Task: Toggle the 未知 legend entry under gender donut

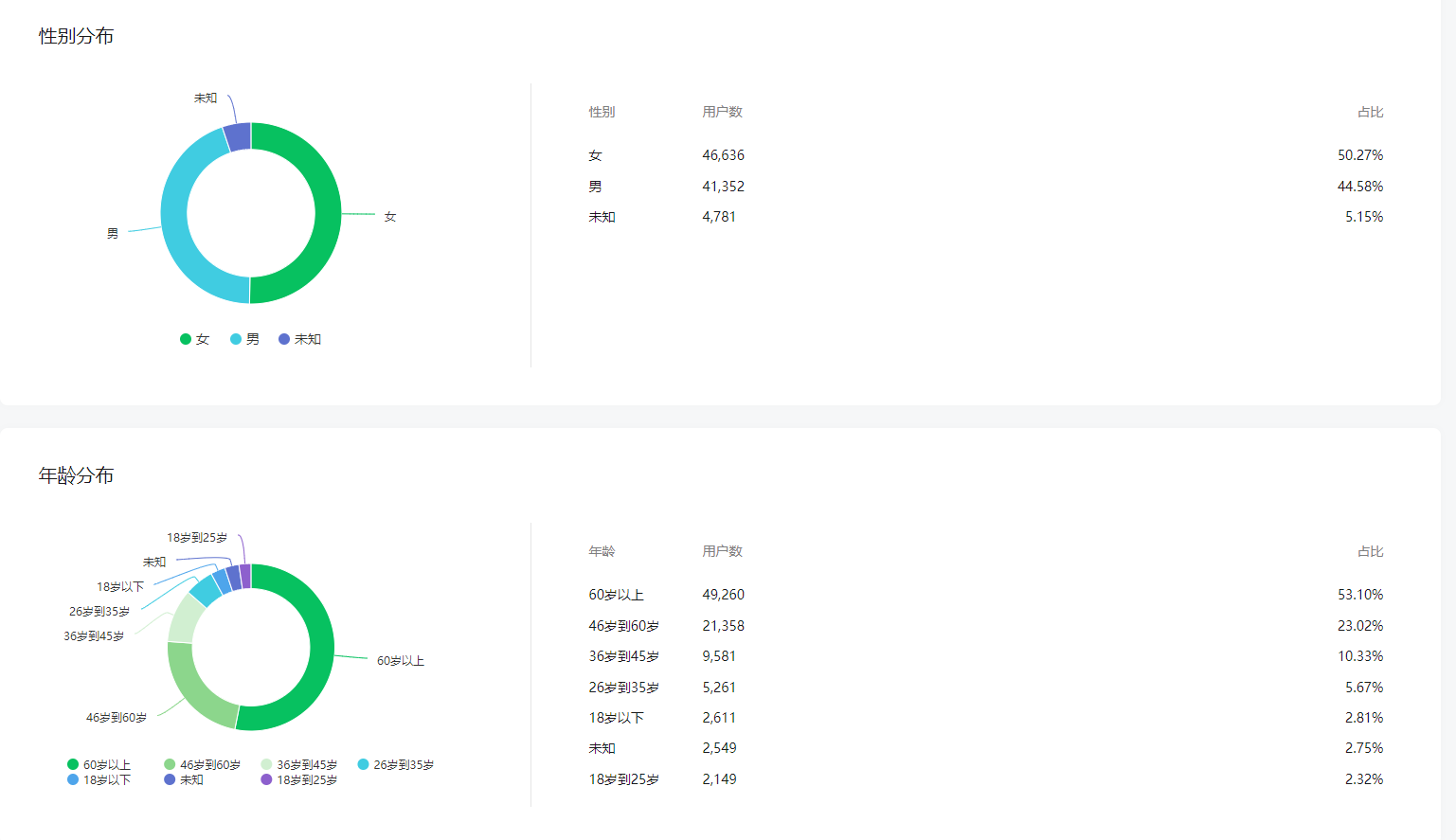Action: (300, 339)
